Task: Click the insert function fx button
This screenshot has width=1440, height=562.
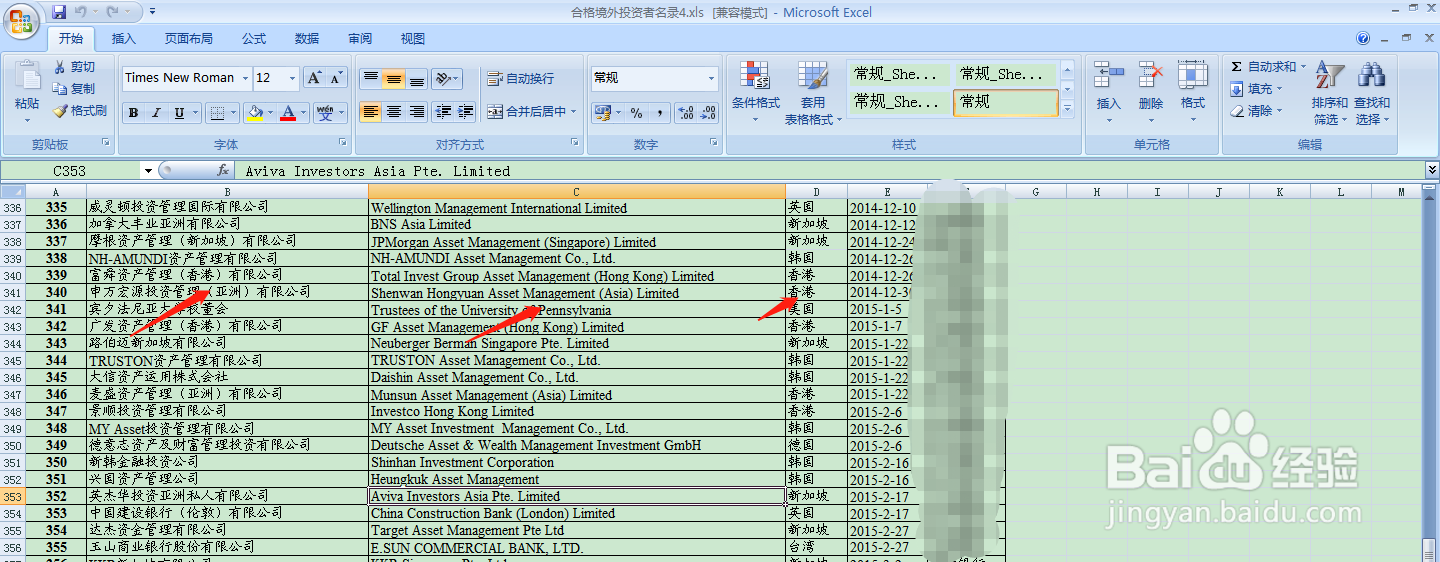Action: tap(223, 171)
